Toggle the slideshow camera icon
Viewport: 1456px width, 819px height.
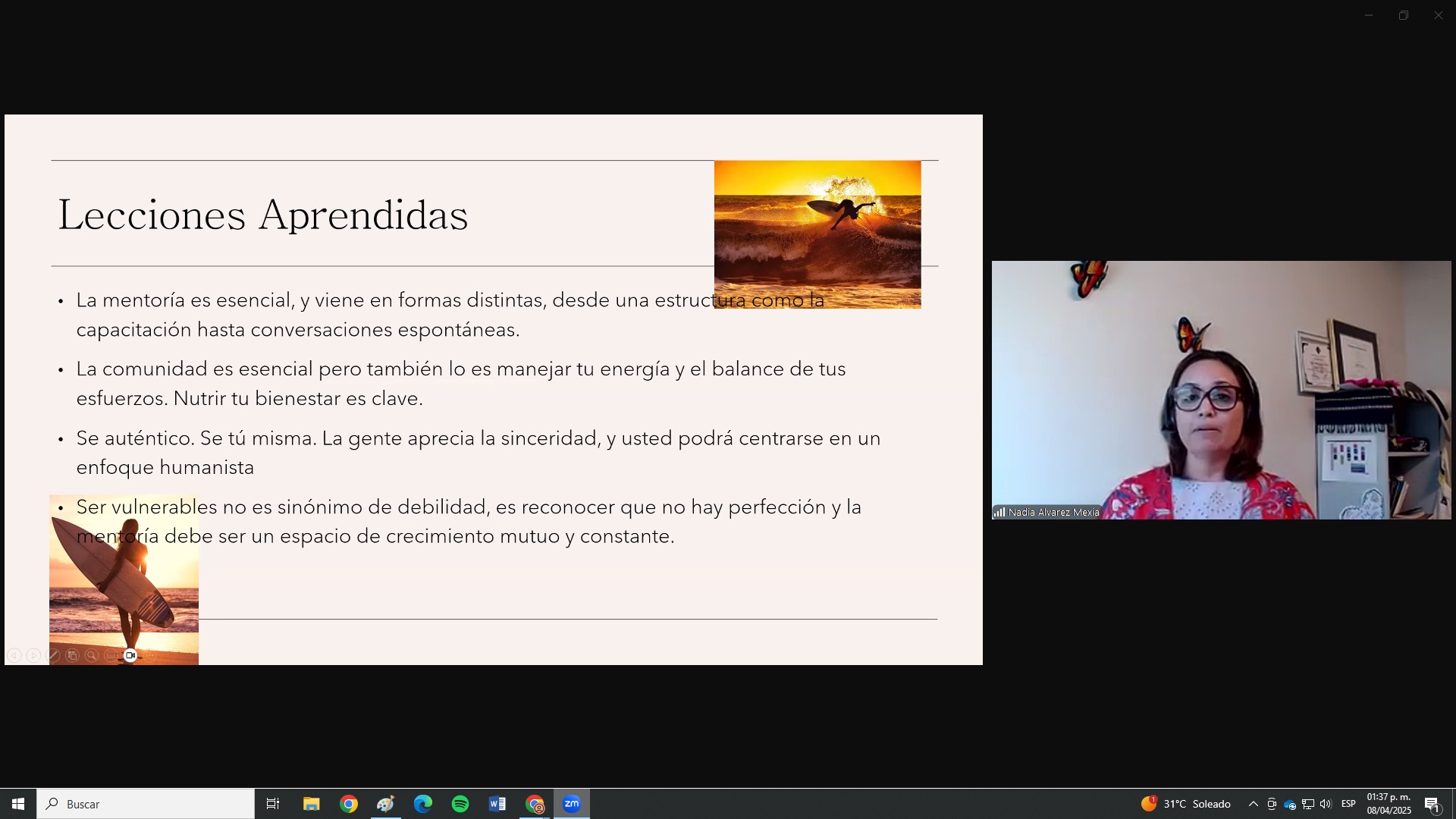[130, 655]
